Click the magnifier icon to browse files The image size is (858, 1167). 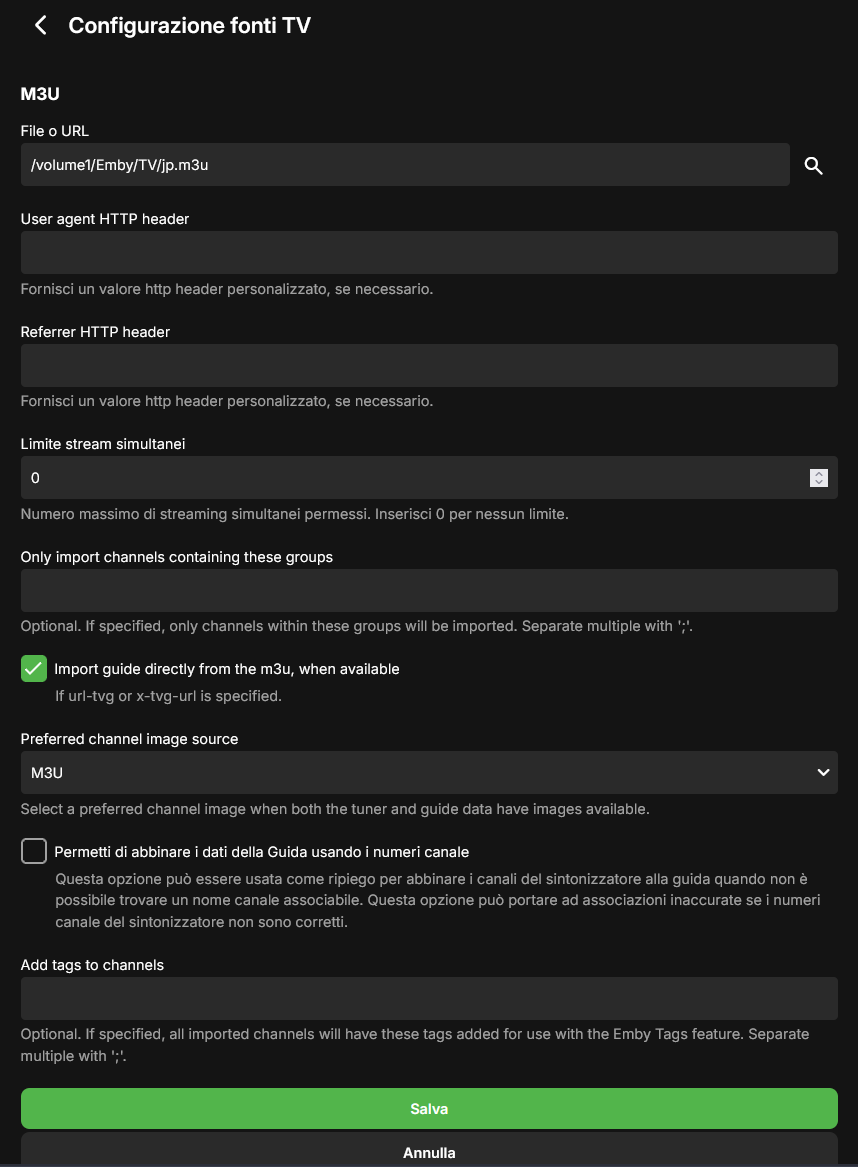[814, 166]
